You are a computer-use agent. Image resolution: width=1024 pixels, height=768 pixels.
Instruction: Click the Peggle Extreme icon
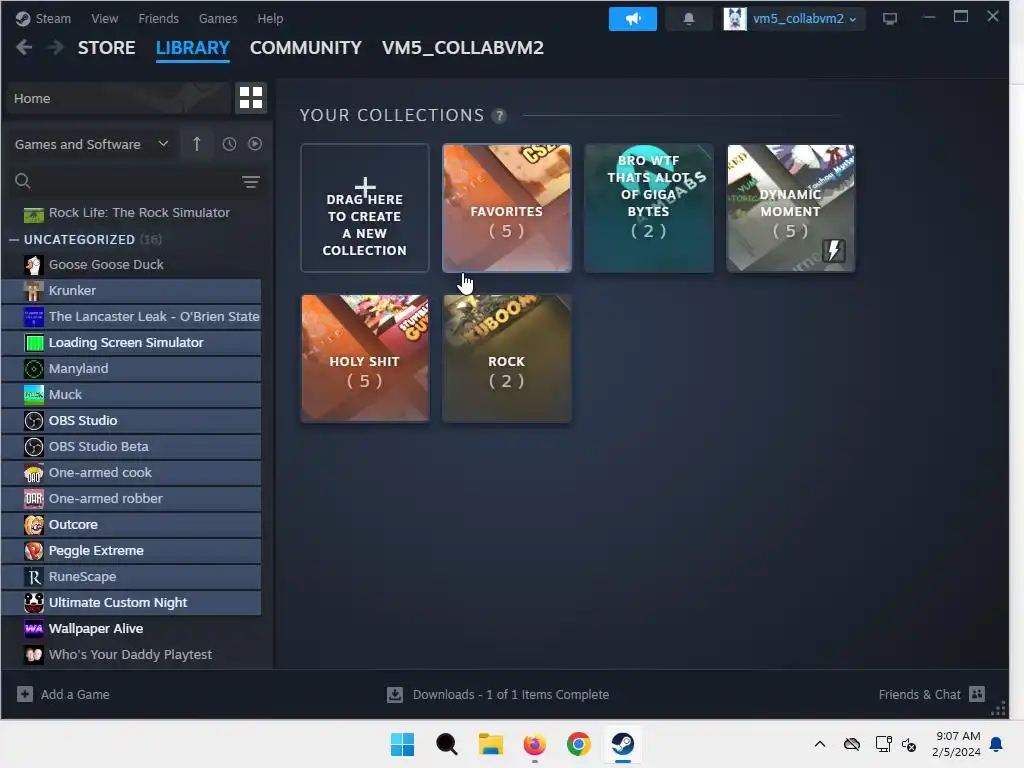(34, 551)
